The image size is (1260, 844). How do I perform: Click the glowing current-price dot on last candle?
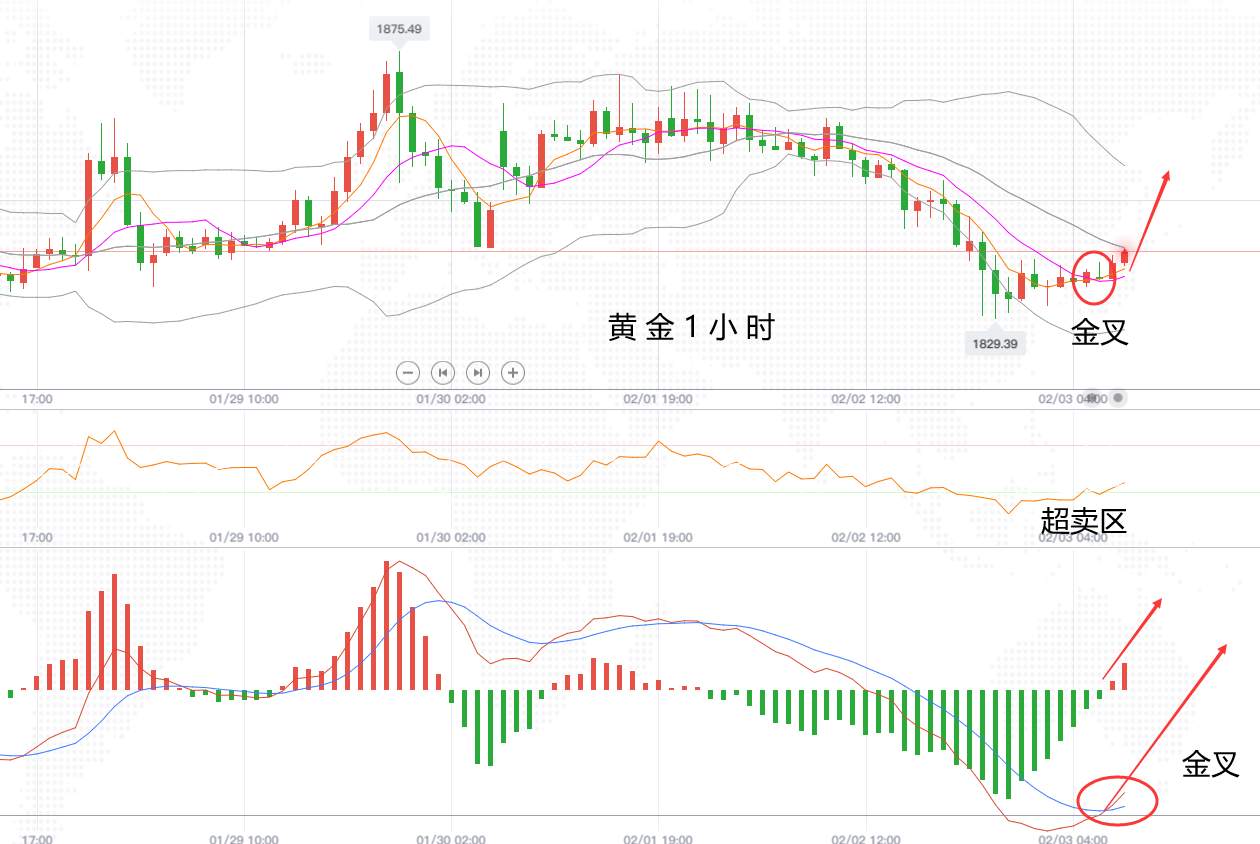[x=1125, y=250]
